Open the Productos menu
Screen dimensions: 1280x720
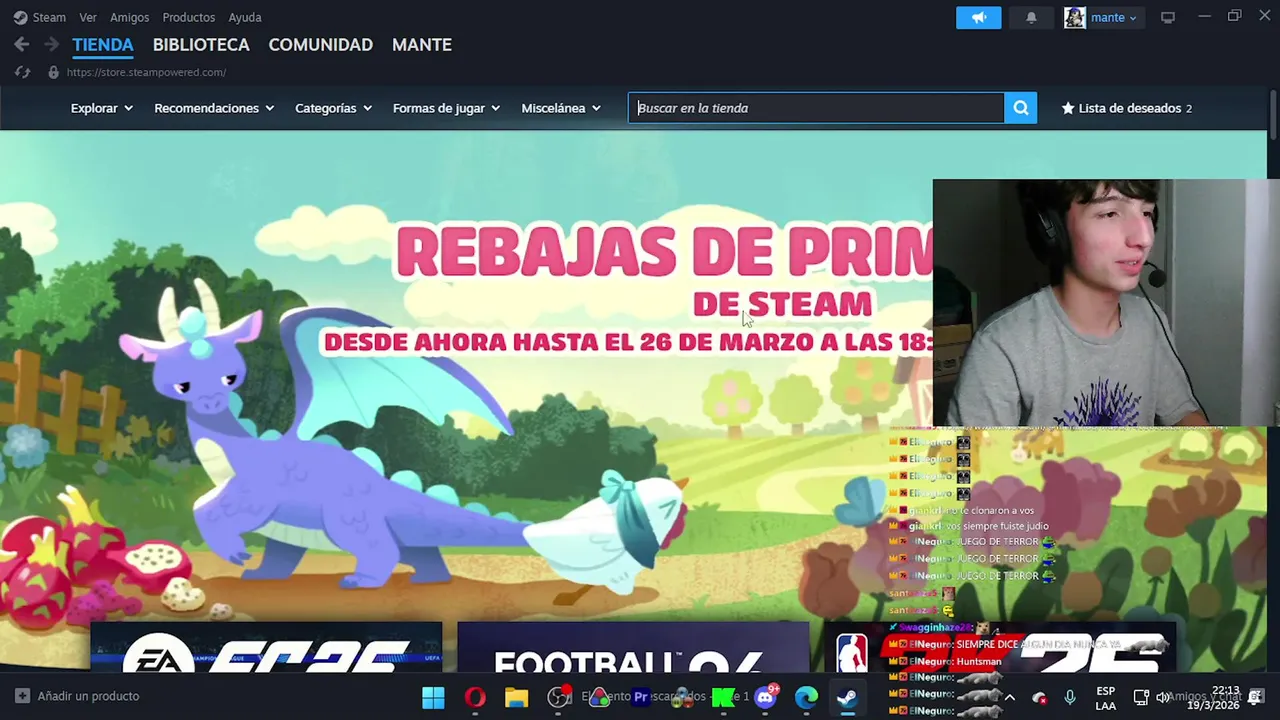coord(189,17)
